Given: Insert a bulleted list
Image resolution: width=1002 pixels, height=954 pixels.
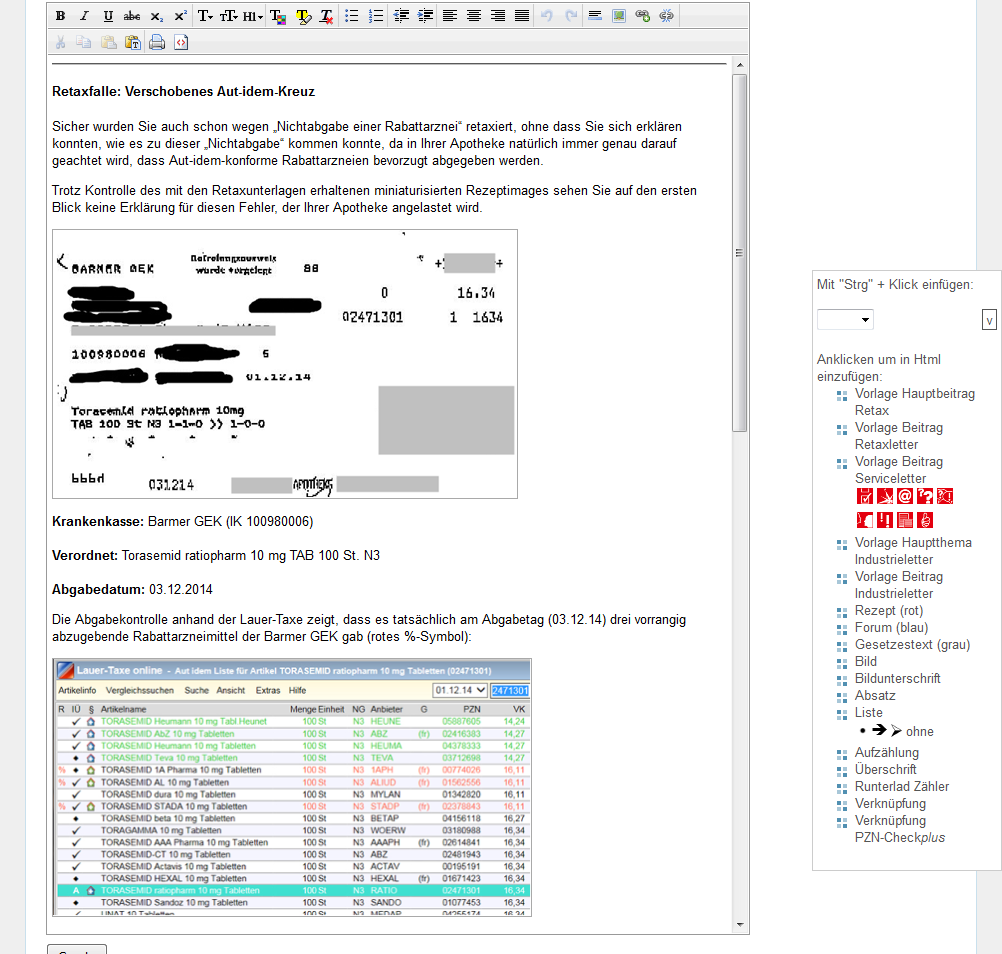Looking at the screenshot, I should (x=352, y=16).
